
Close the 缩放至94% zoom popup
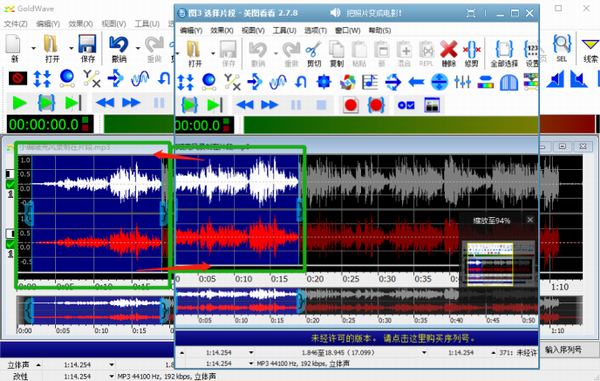click(530, 220)
